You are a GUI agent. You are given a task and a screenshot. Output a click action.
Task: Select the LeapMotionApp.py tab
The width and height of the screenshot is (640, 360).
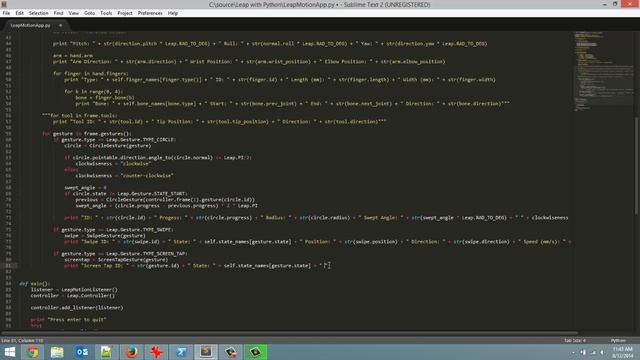pyautogui.click(x=30, y=25)
